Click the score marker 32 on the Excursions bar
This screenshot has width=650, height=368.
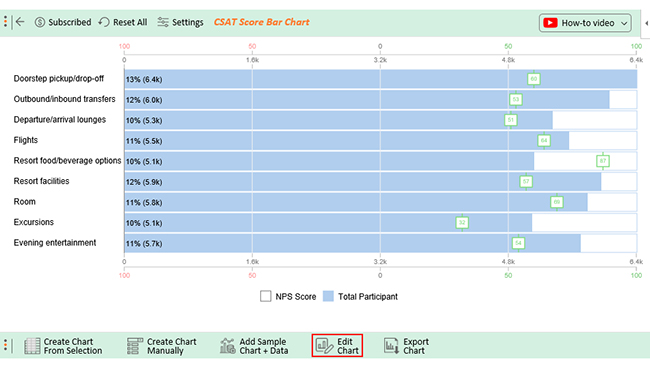[x=462, y=223]
